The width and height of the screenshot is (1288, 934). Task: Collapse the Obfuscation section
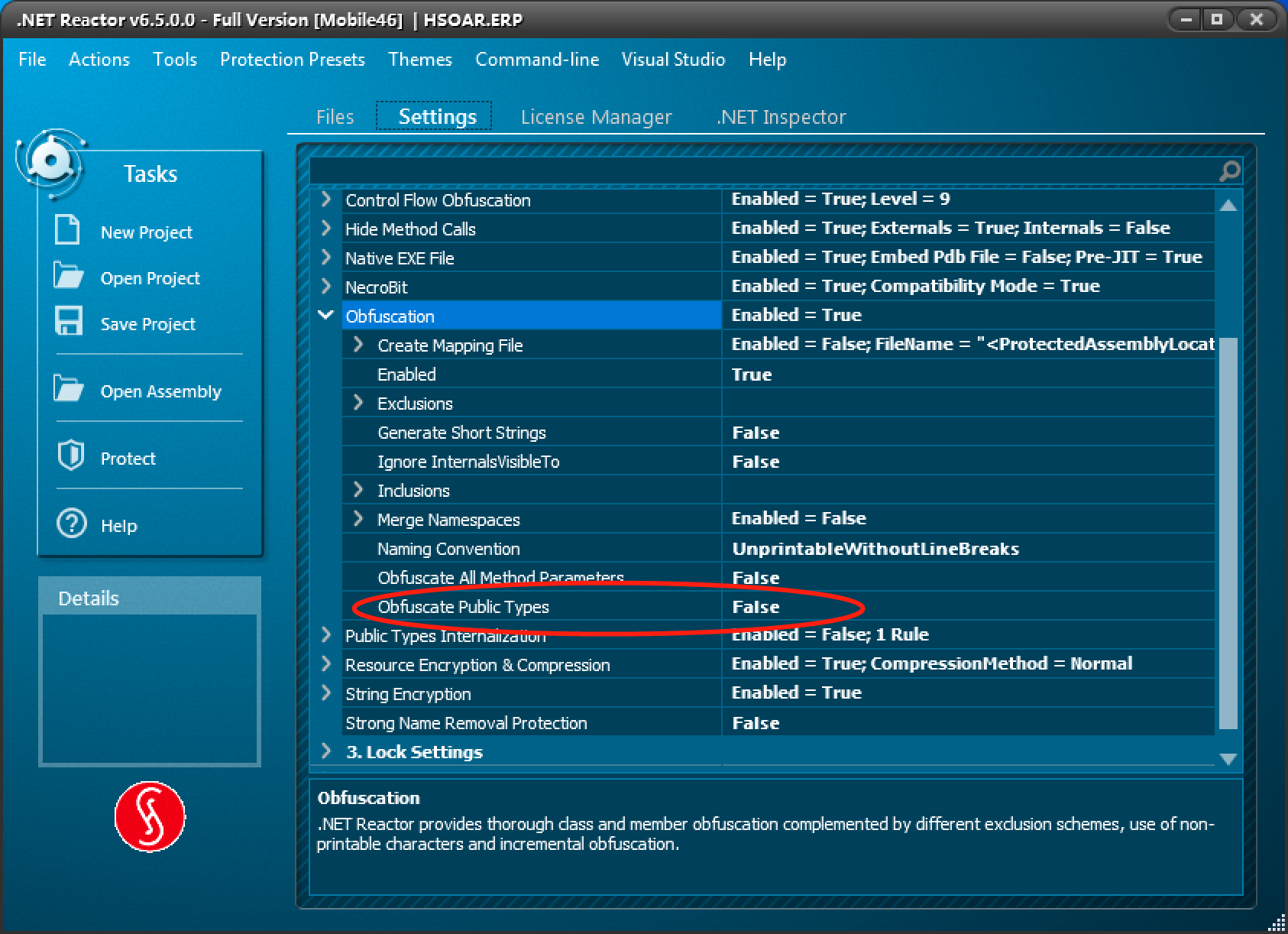pos(326,315)
